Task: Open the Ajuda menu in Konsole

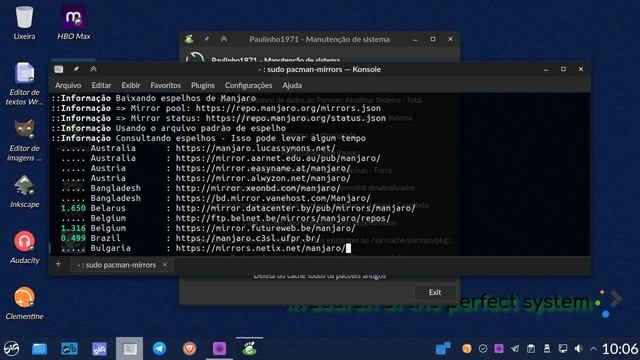Action: click(292, 85)
